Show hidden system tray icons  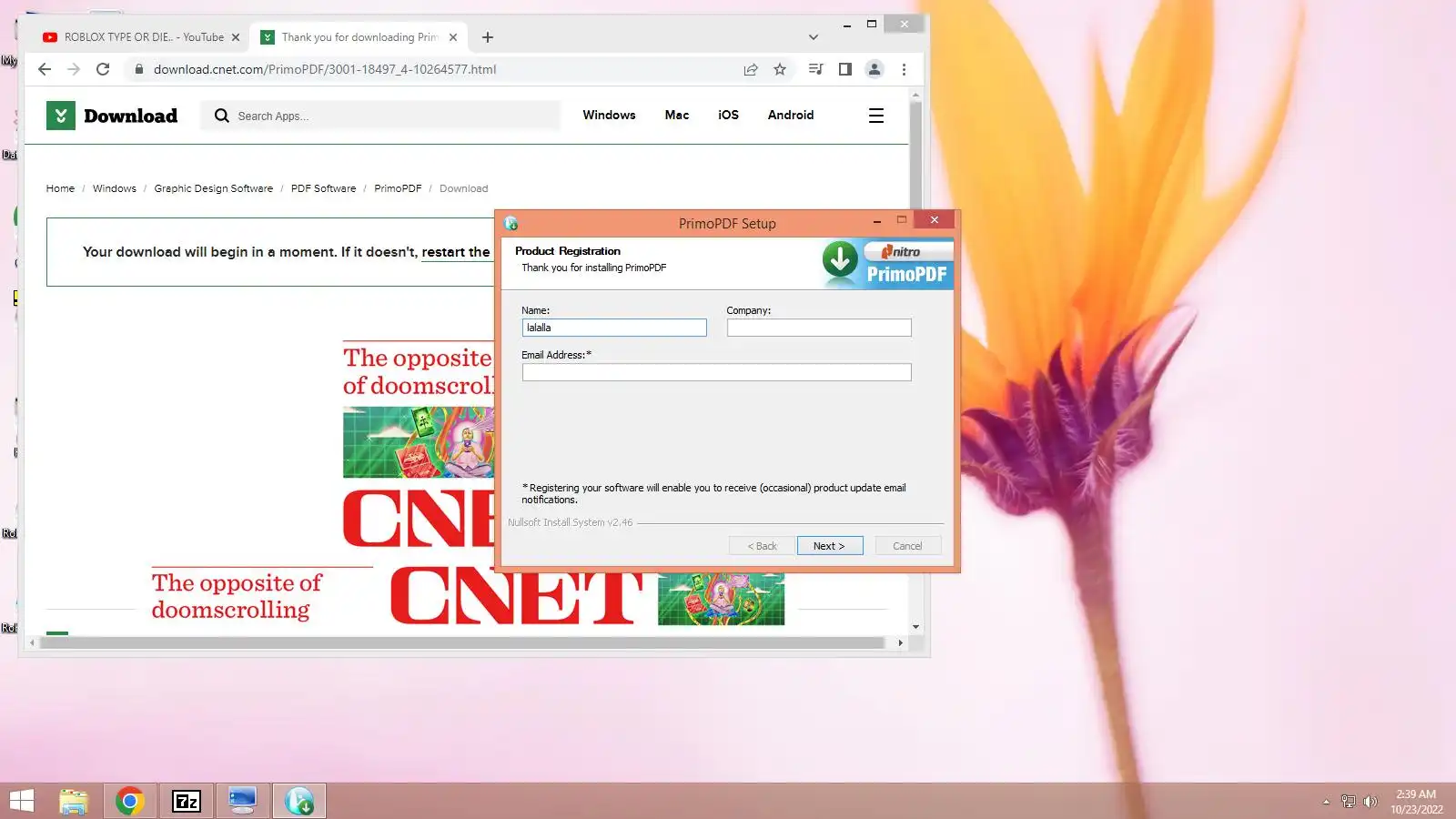pos(1326,802)
